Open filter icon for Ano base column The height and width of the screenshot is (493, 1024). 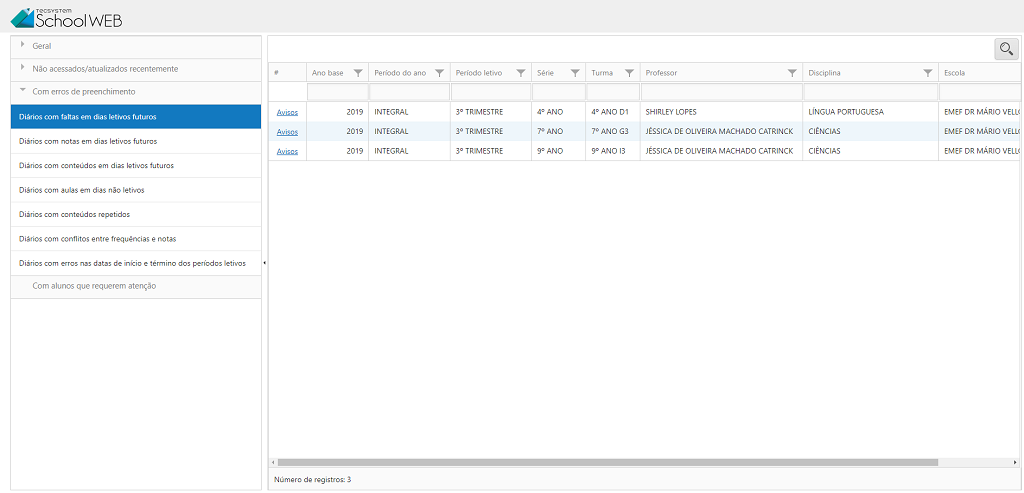click(x=358, y=73)
